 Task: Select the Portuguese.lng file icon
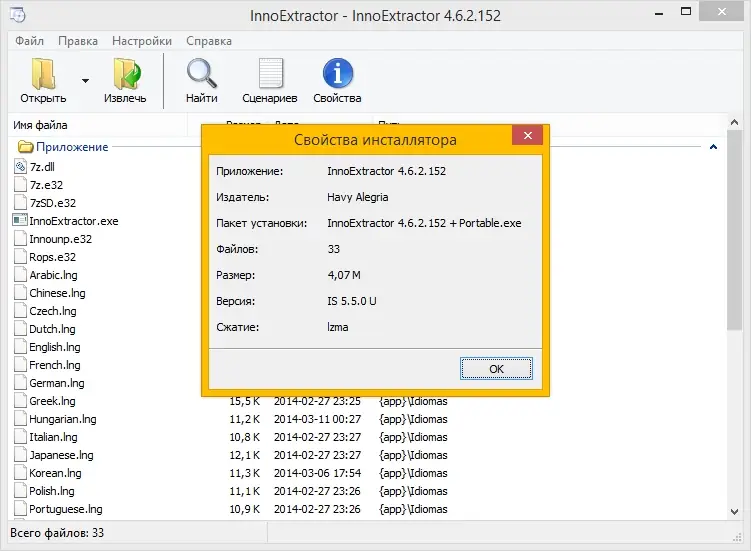(x=20, y=509)
